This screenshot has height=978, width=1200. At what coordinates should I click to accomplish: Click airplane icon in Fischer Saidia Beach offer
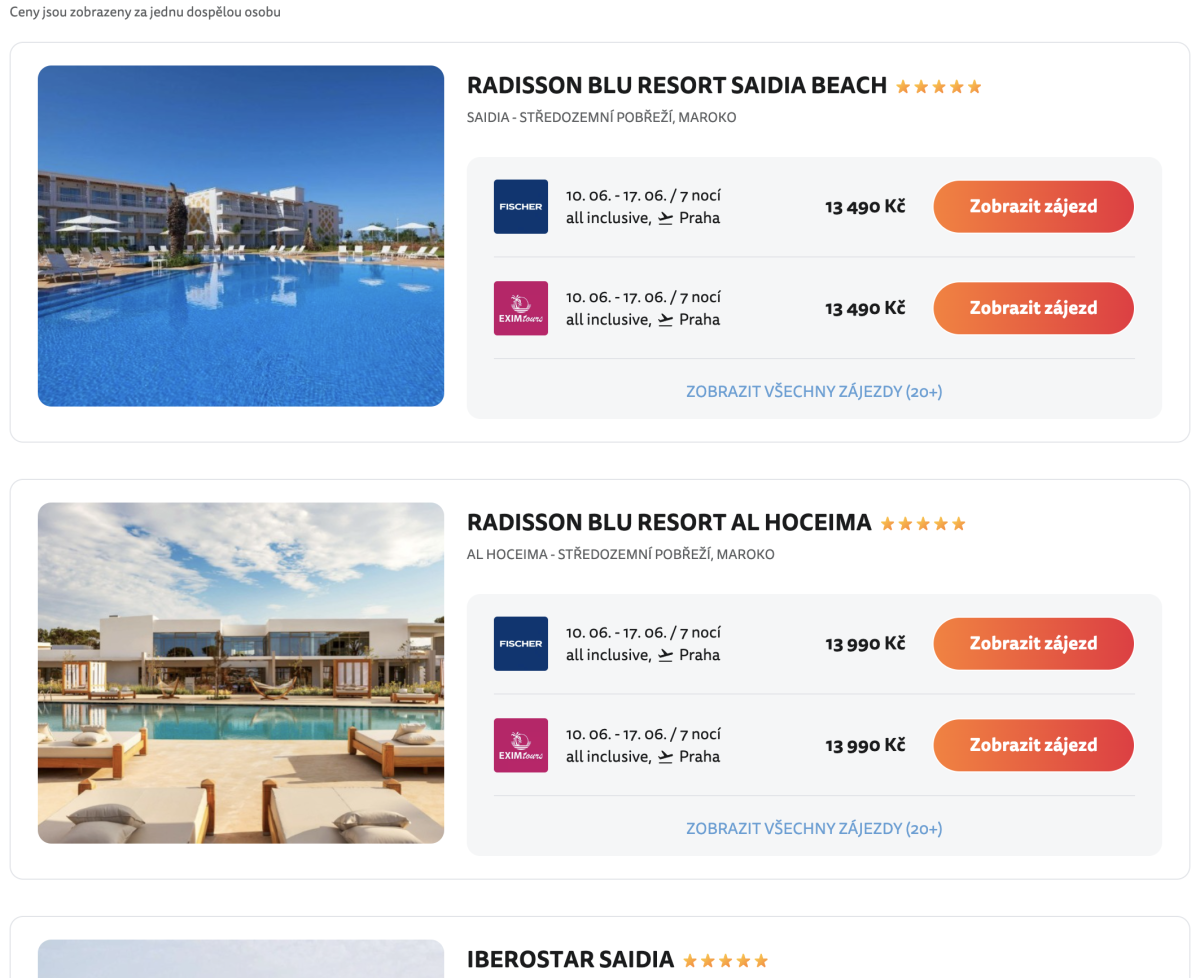click(666, 218)
